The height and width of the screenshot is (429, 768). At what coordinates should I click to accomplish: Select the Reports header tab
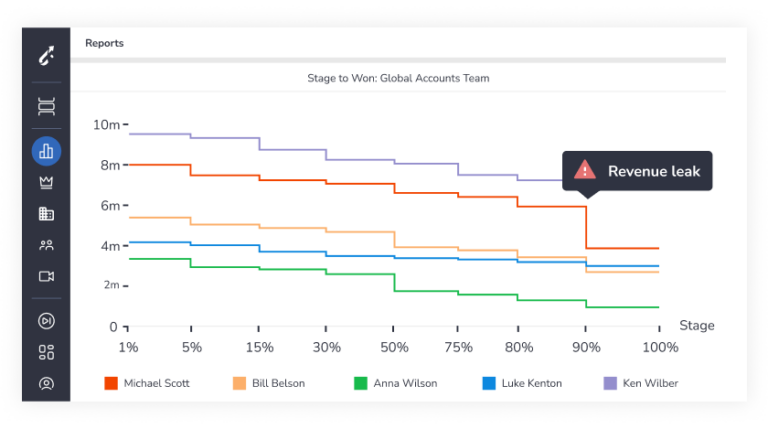point(104,43)
